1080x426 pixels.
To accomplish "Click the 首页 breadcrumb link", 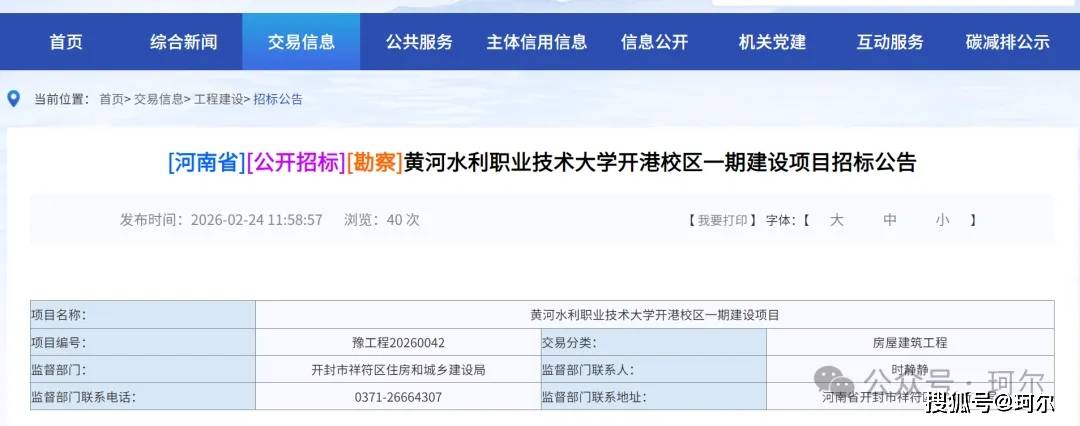I will click(x=111, y=99).
